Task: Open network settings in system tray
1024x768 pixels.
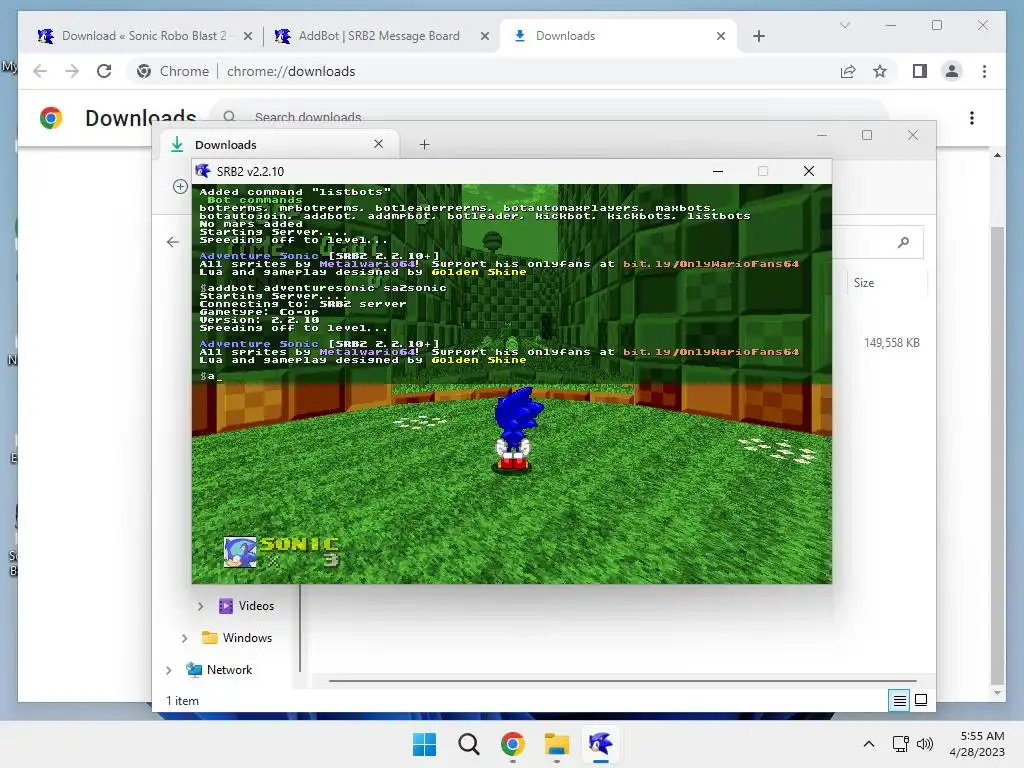Action: pyautogui.click(x=901, y=744)
